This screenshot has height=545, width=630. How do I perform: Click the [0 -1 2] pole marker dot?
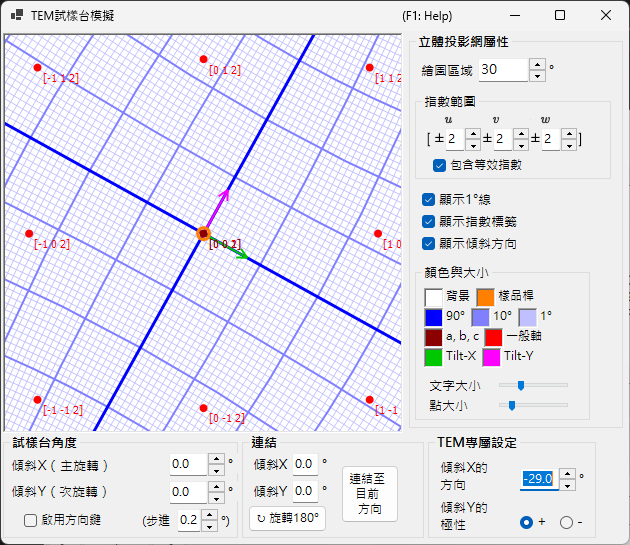[204, 408]
